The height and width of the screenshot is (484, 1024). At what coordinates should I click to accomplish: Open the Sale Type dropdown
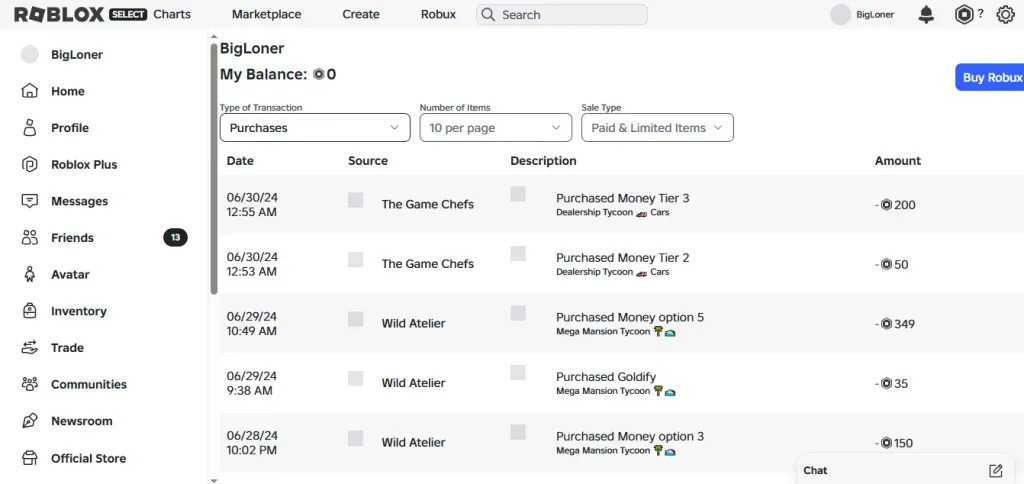click(657, 127)
